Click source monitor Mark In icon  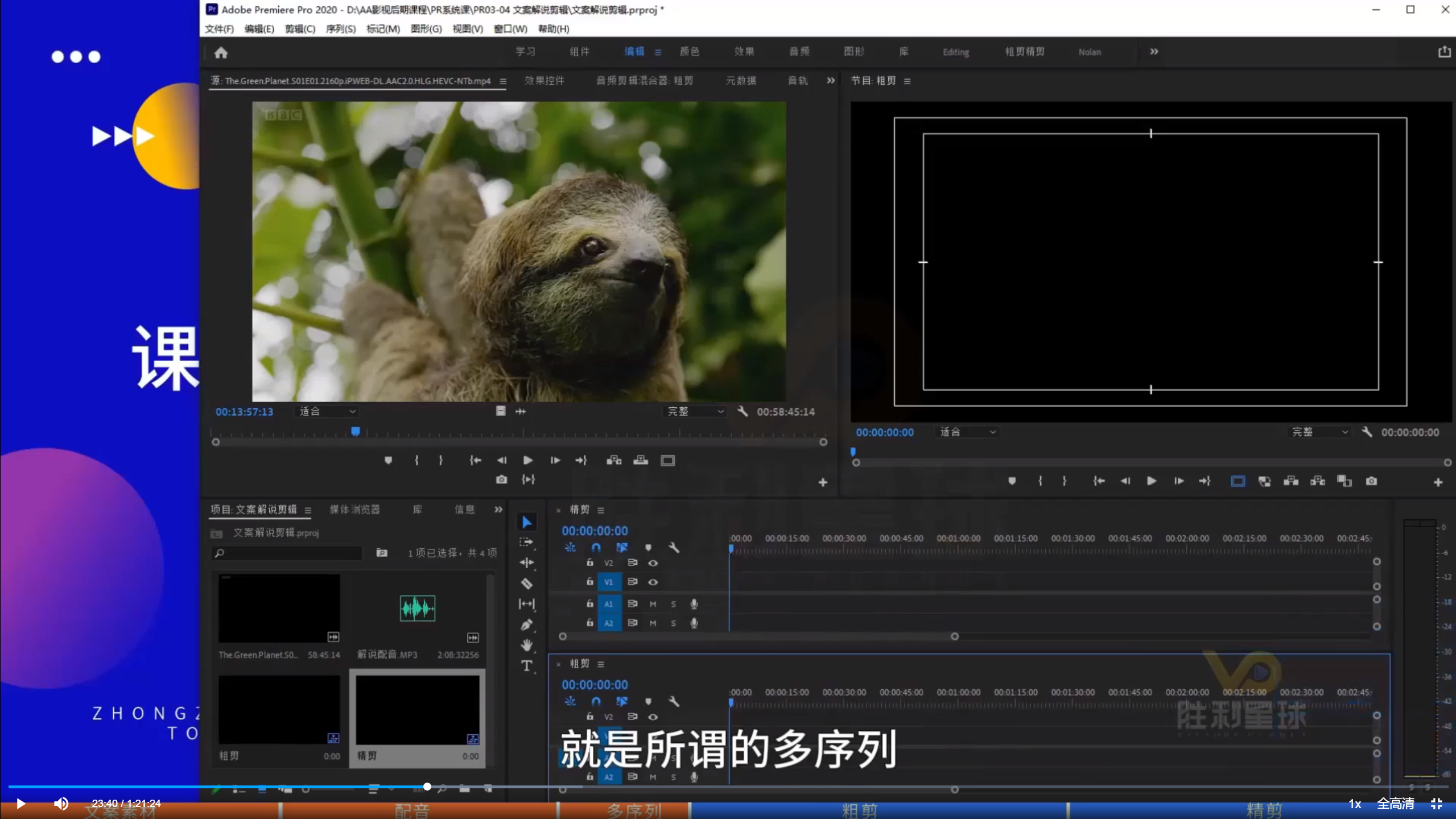click(x=416, y=460)
